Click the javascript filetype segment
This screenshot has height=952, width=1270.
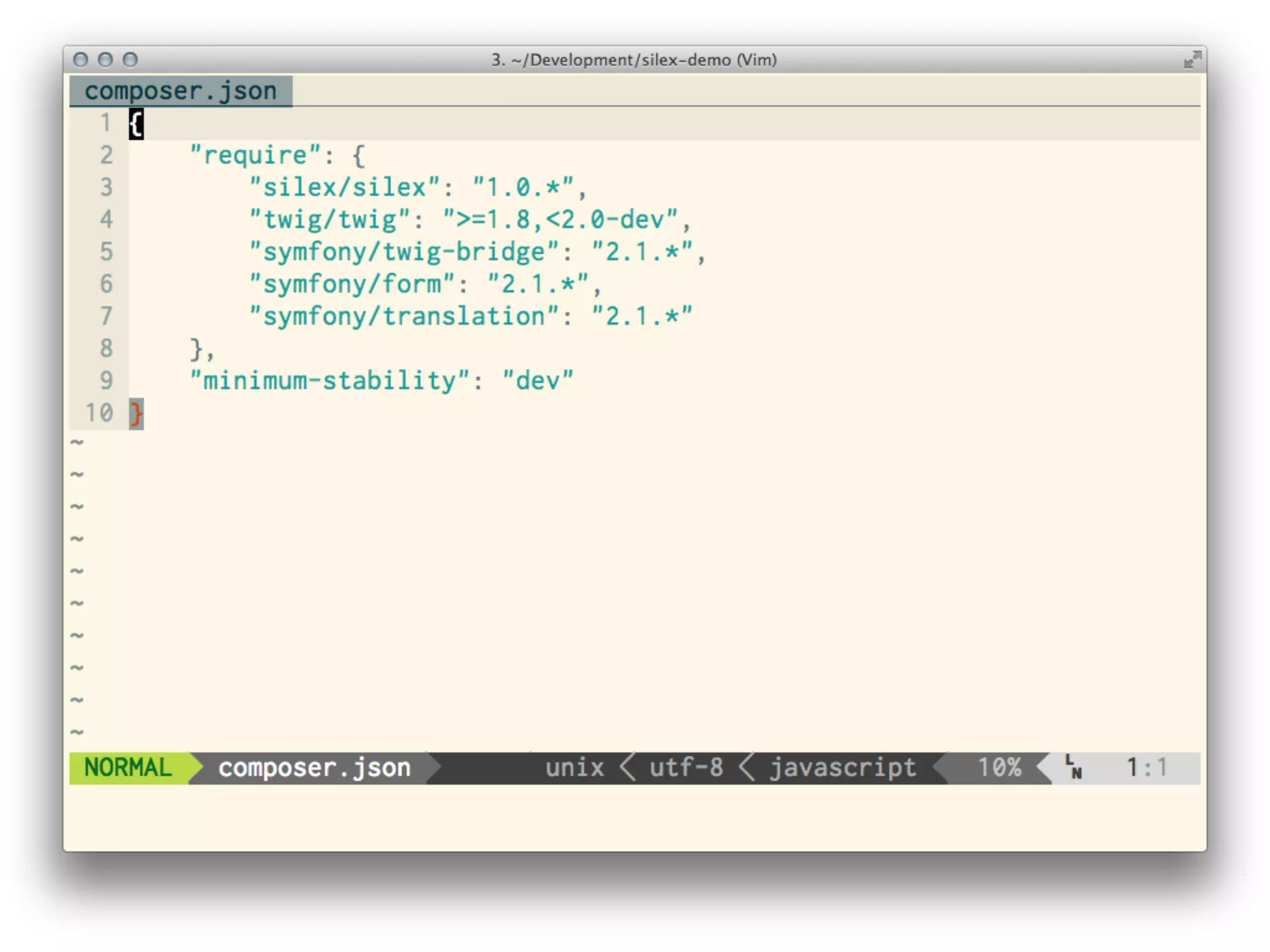click(x=843, y=767)
